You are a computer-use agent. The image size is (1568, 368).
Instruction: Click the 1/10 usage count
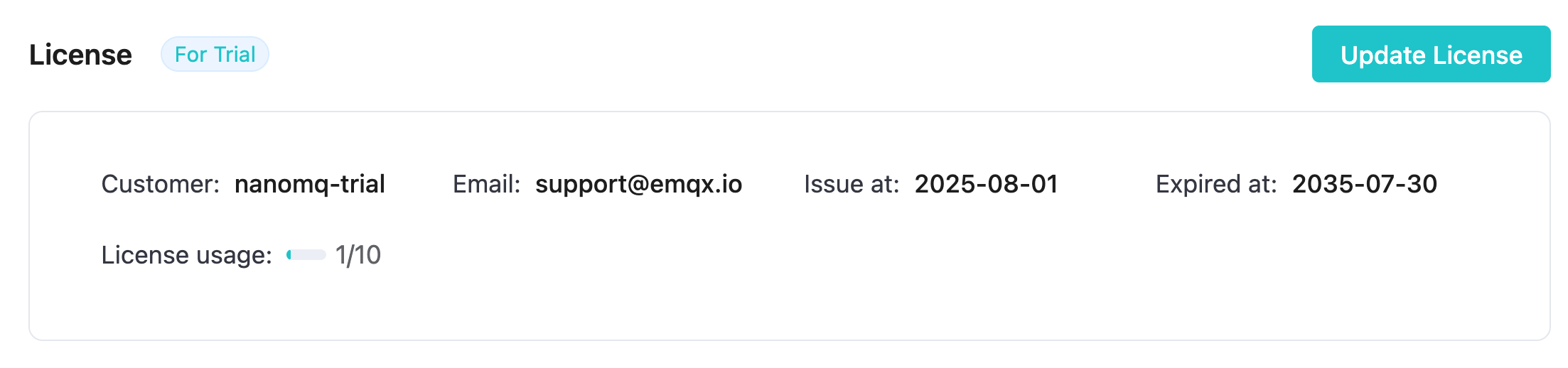(358, 255)
